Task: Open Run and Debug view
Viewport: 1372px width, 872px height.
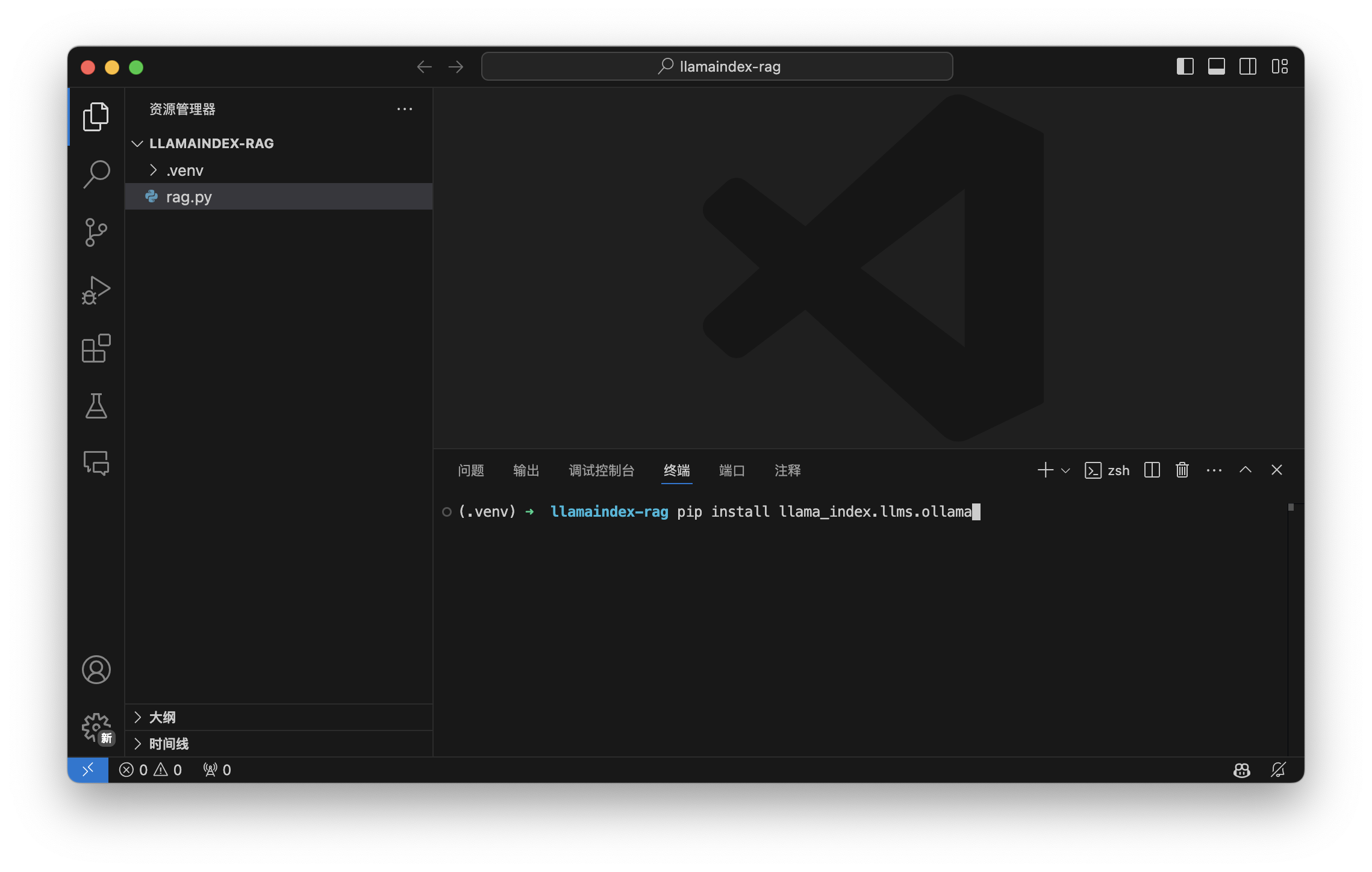Action: [x=96, y=290]
